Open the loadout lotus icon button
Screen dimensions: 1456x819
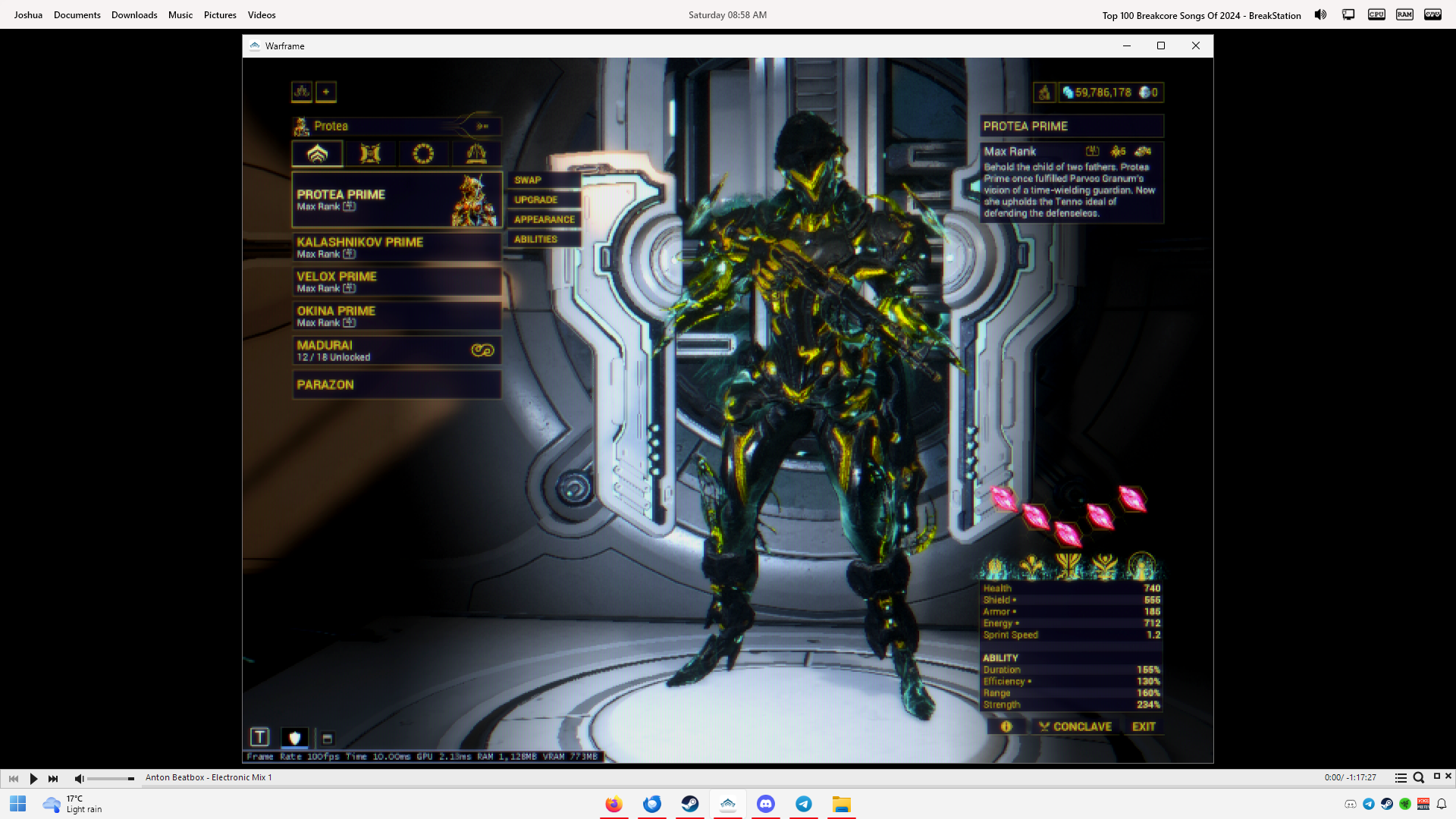pos(302,92)
